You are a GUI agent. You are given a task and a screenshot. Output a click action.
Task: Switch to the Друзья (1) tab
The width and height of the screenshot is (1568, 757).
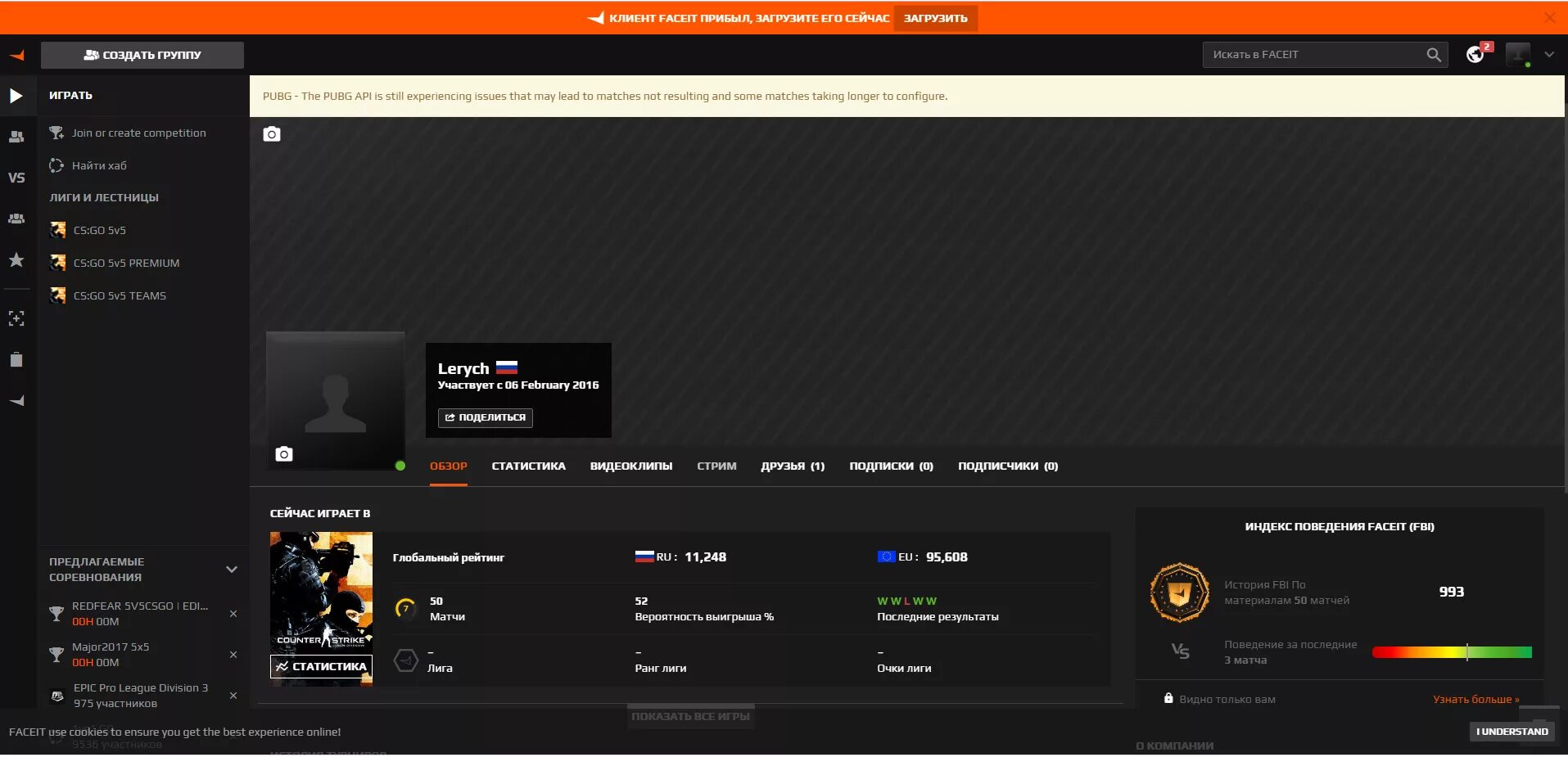pos(793,466)
